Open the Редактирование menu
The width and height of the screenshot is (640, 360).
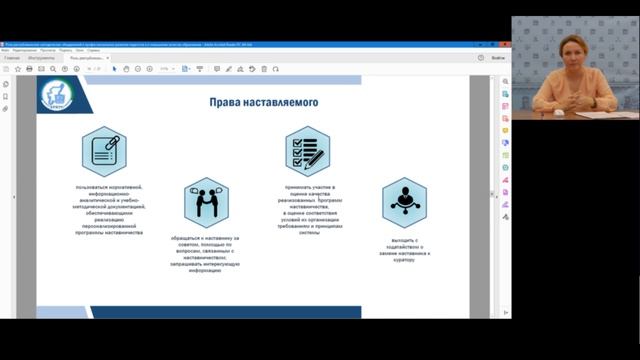tap(24, 50)
